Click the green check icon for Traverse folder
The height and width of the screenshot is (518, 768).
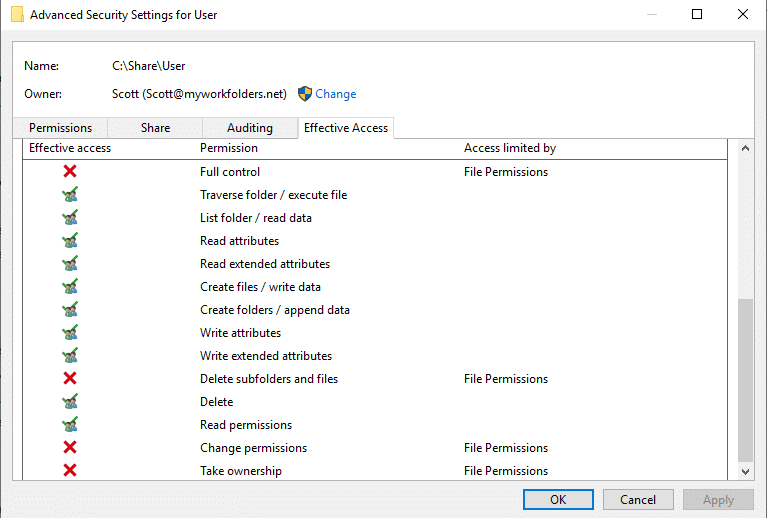coord(70,195)
